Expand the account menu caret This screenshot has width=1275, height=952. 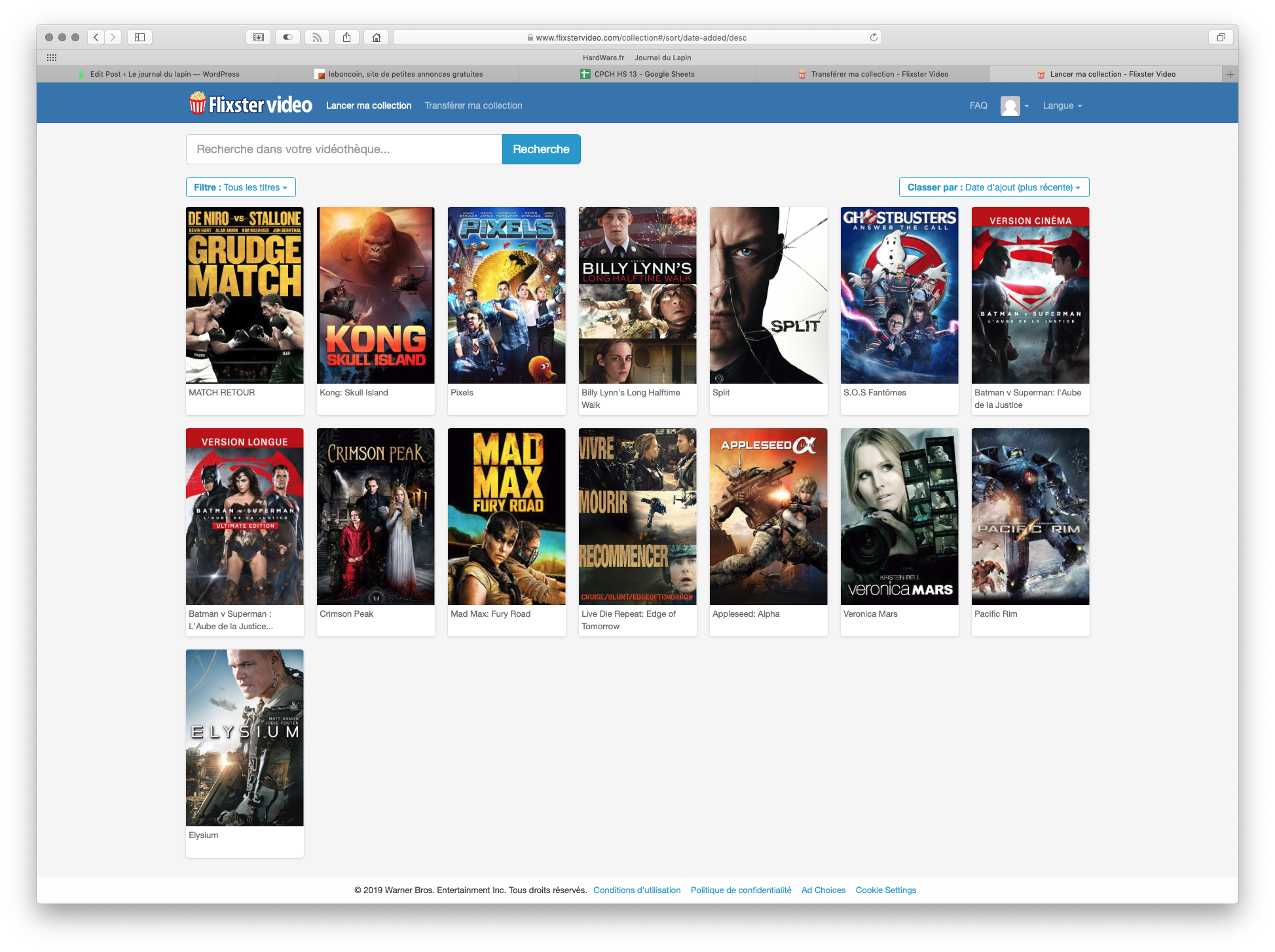(1026, 106)
